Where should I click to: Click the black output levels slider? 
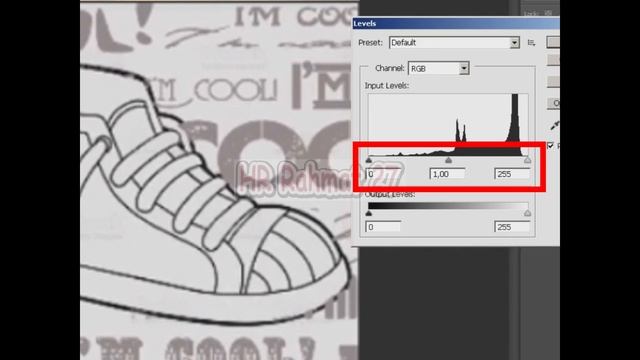pyautogui.click(x=369, y=213)
